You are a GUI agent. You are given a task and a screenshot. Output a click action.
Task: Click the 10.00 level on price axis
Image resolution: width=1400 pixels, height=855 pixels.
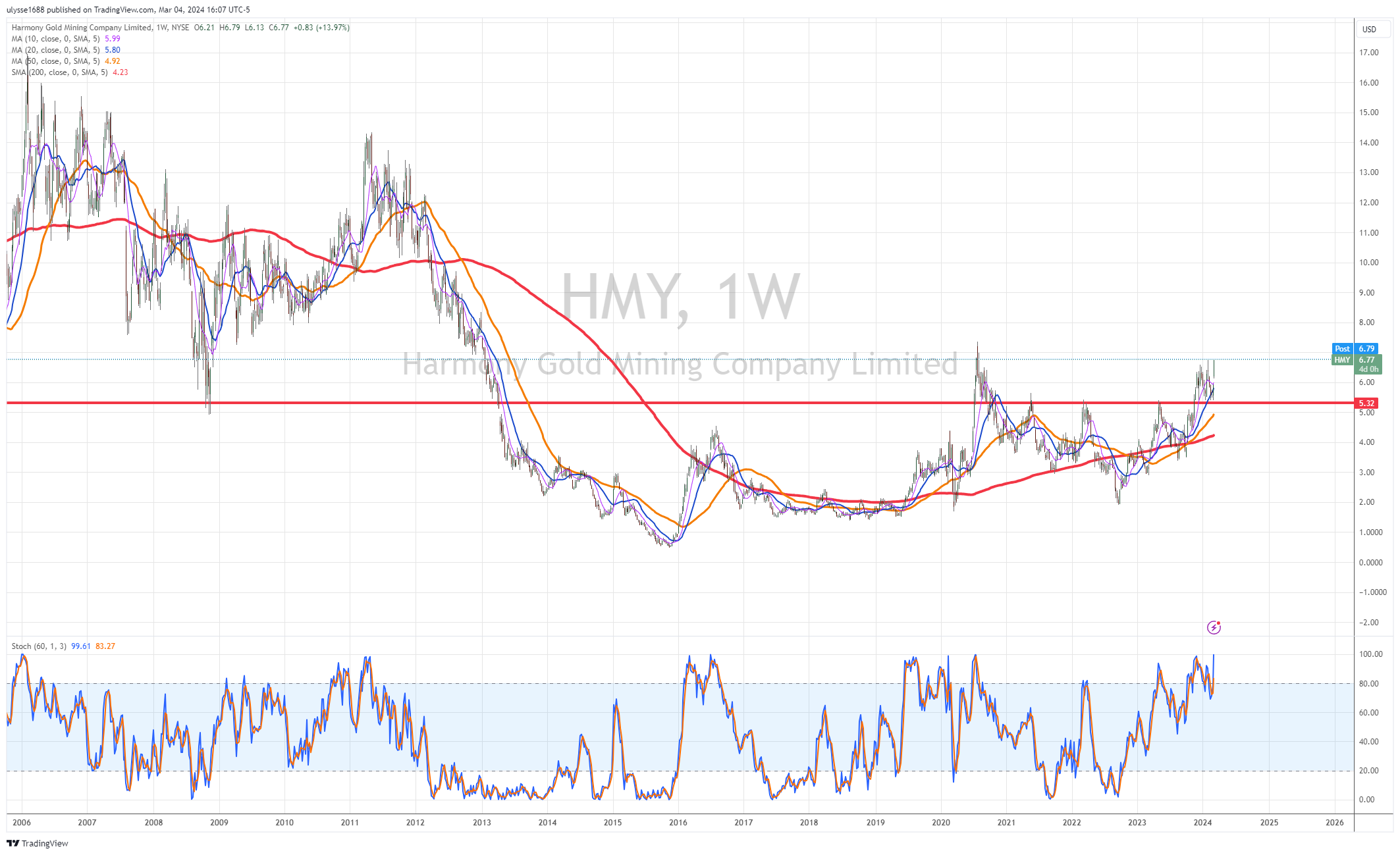click(1368, 263)
